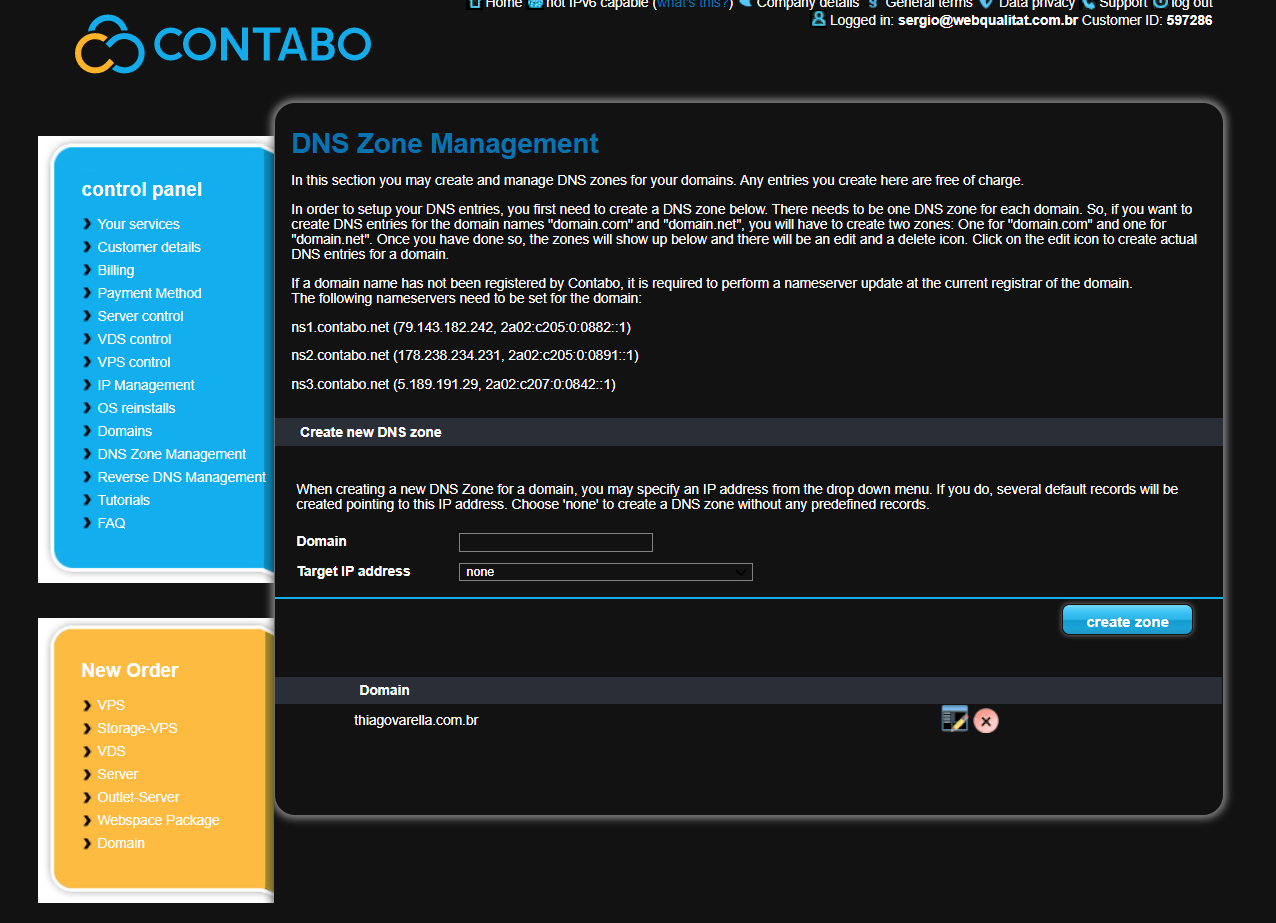This screenshot has height=923, width=1276.
Task: Select DNS Zone Management link
Action: point(171,454)
